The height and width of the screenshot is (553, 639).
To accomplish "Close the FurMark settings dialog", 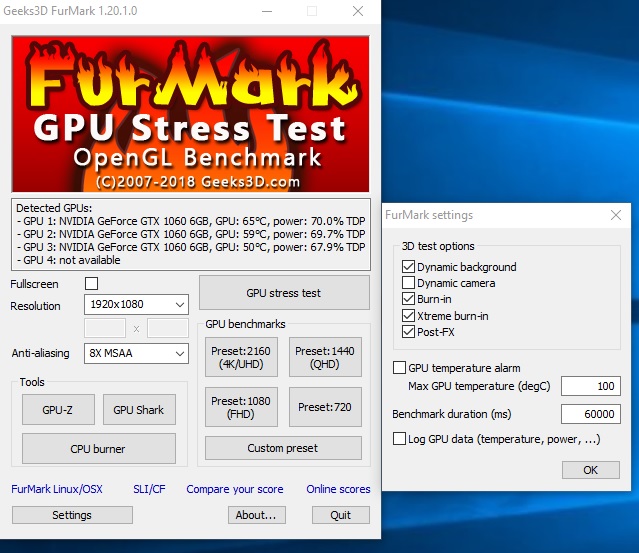I will tap(616, 215).
